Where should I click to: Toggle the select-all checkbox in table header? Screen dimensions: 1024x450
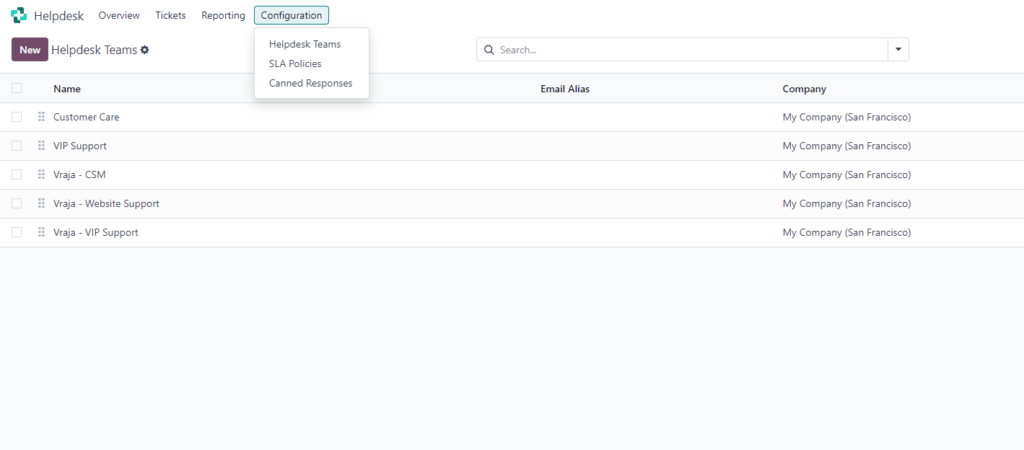pyautogui.click(x=16, y=89)
